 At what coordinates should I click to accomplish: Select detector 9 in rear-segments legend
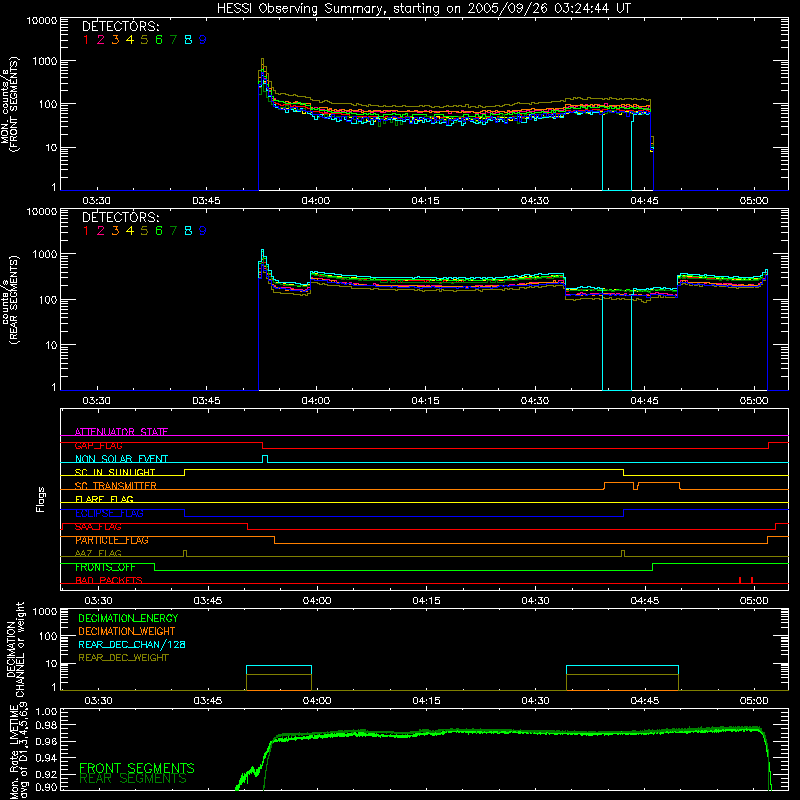click(x=203, y=231)
